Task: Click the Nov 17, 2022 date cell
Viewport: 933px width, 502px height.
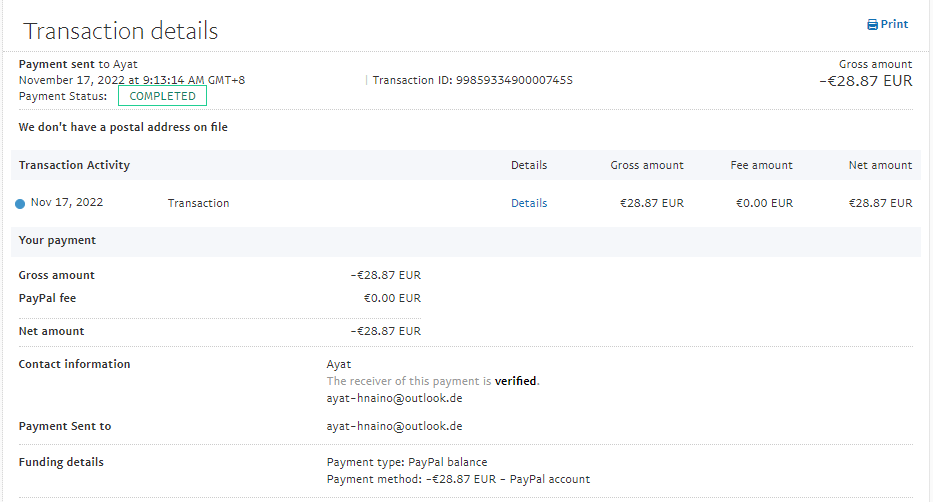Action: (67, 202)
